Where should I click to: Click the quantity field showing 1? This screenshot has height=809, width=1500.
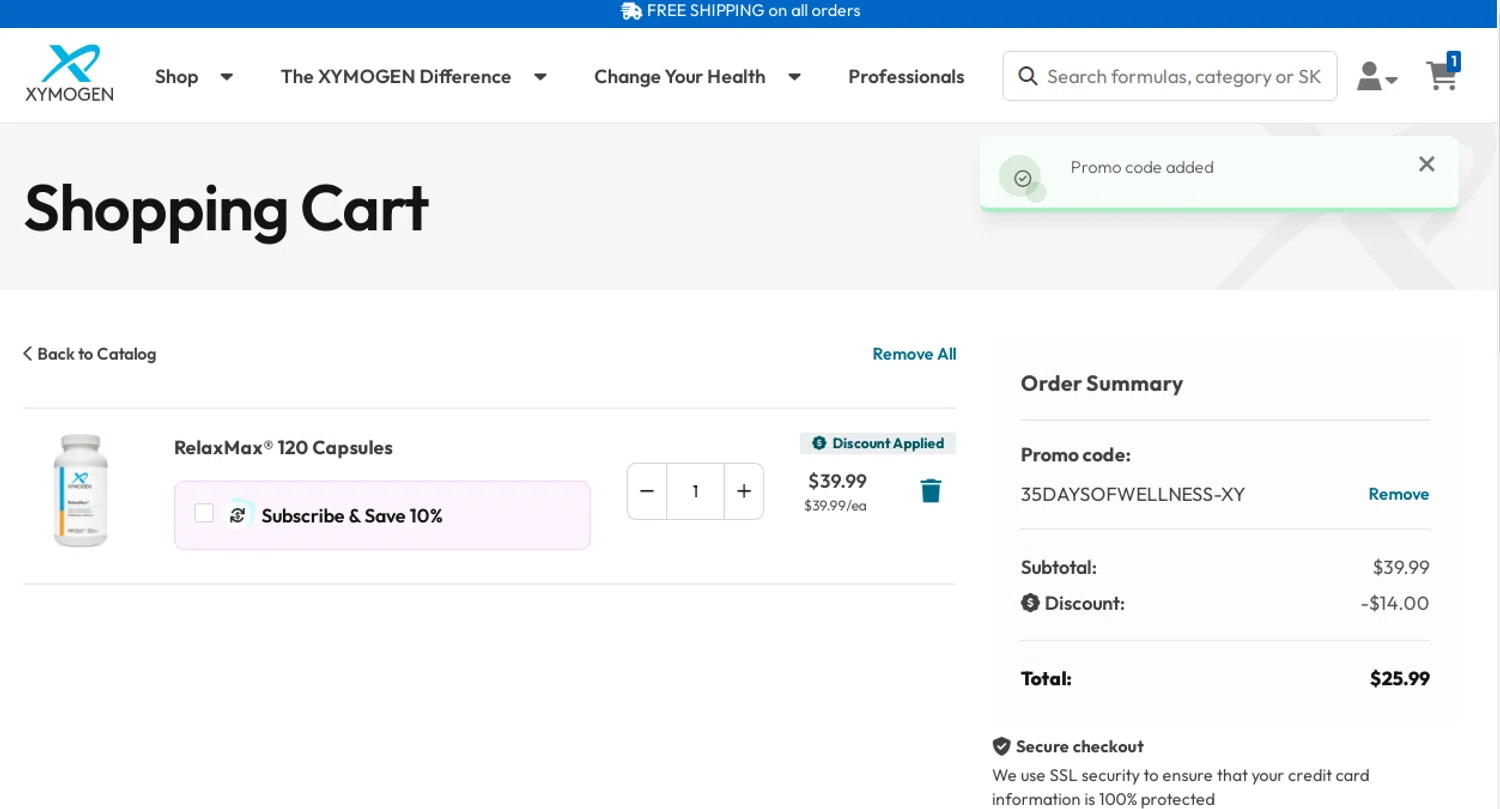point(695,491)
